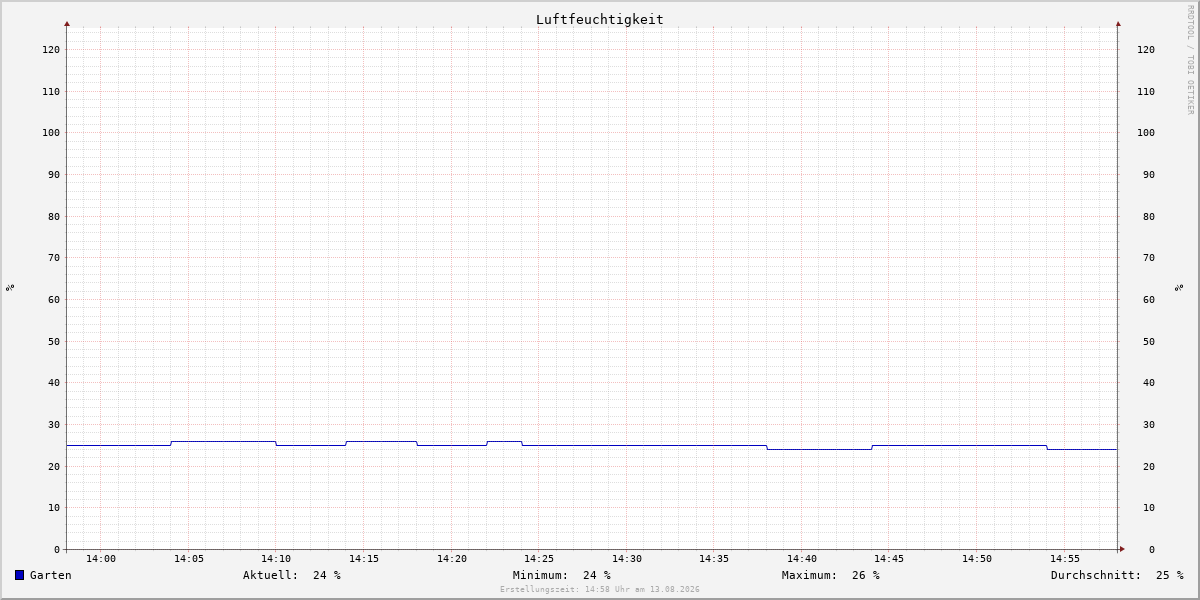Click the 14:55 time axis label

click(1065, 559)
